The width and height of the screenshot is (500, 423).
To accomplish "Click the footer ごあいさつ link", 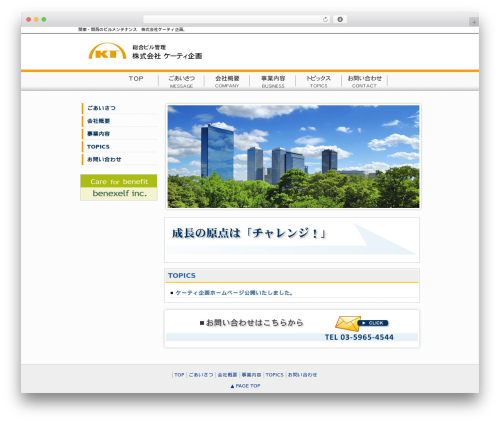I will [201, 375].
